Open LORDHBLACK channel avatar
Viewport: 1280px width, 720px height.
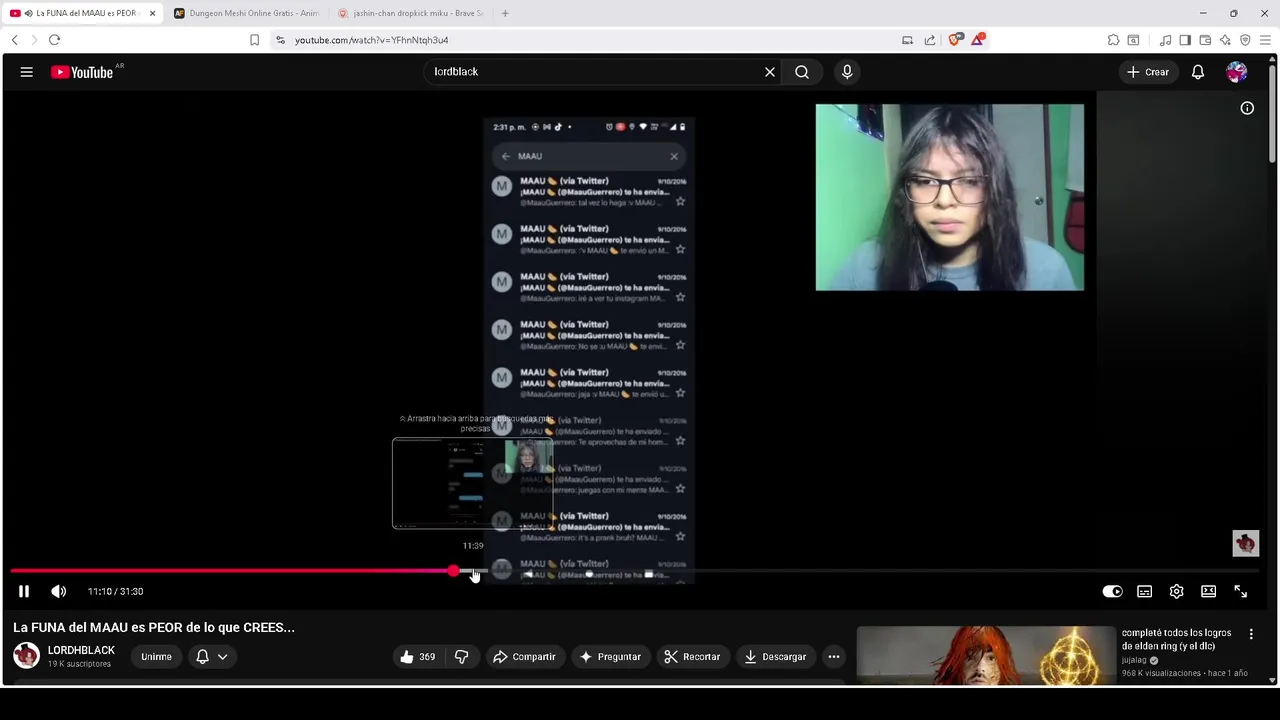pos(27,656)
